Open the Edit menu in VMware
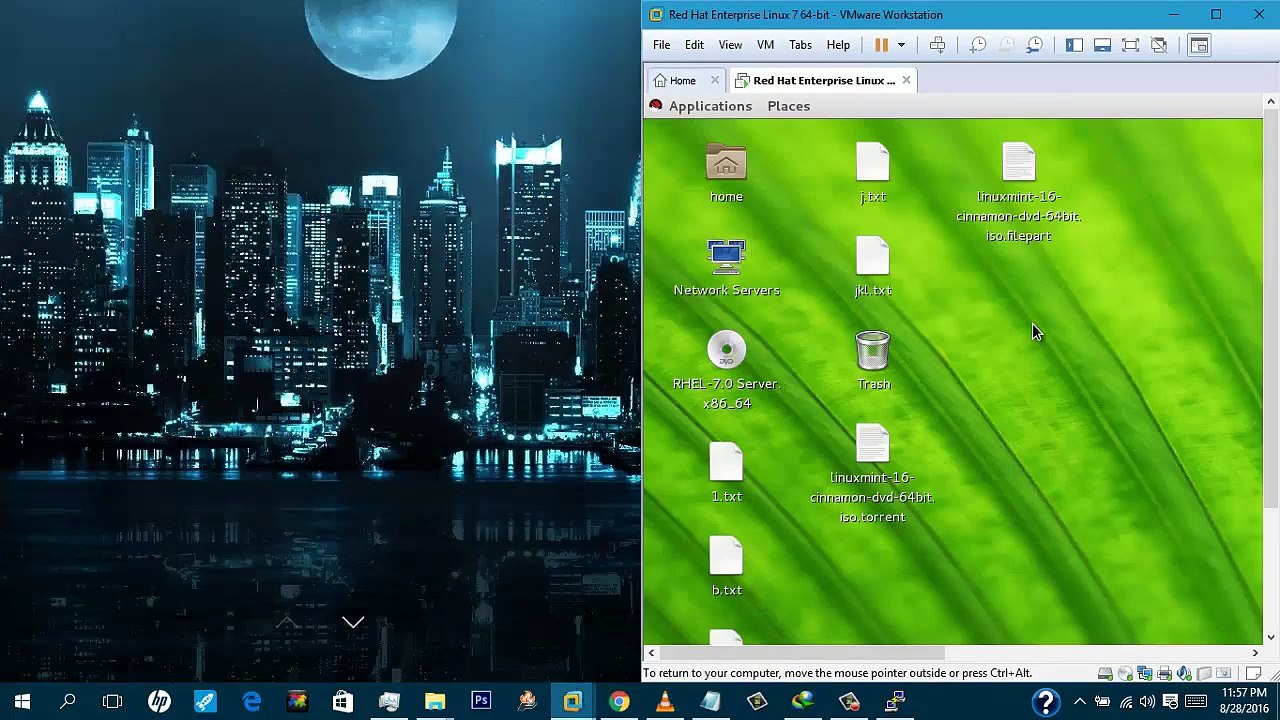The width and height of the screenshot is (1280, 720). [694, 45]
